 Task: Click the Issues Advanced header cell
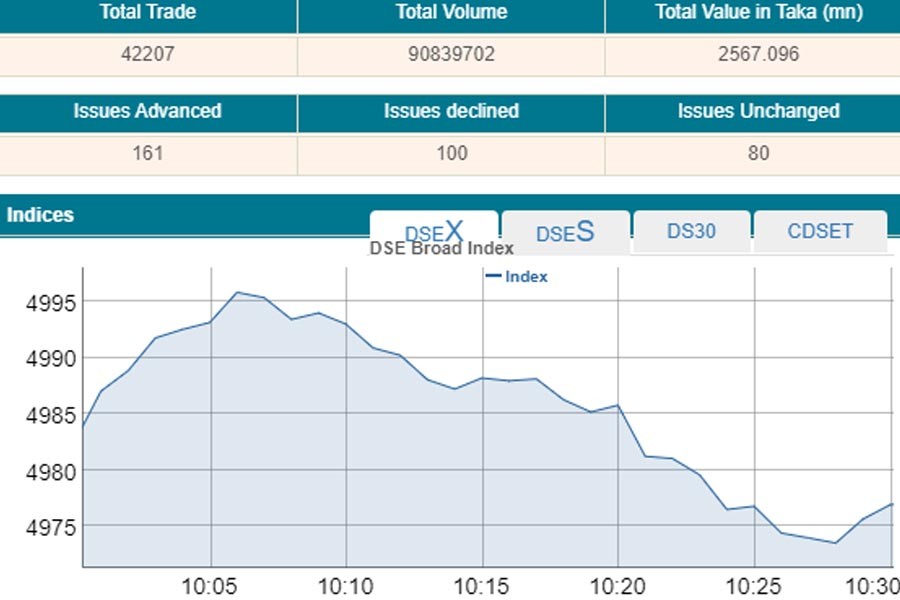point(148,112)
